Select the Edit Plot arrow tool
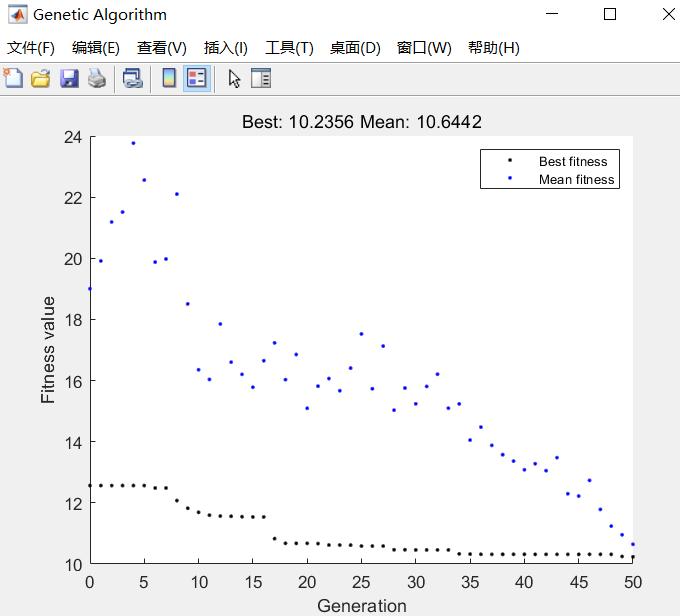Viewport: 680px width, 616px height. (x=234, y=79)
